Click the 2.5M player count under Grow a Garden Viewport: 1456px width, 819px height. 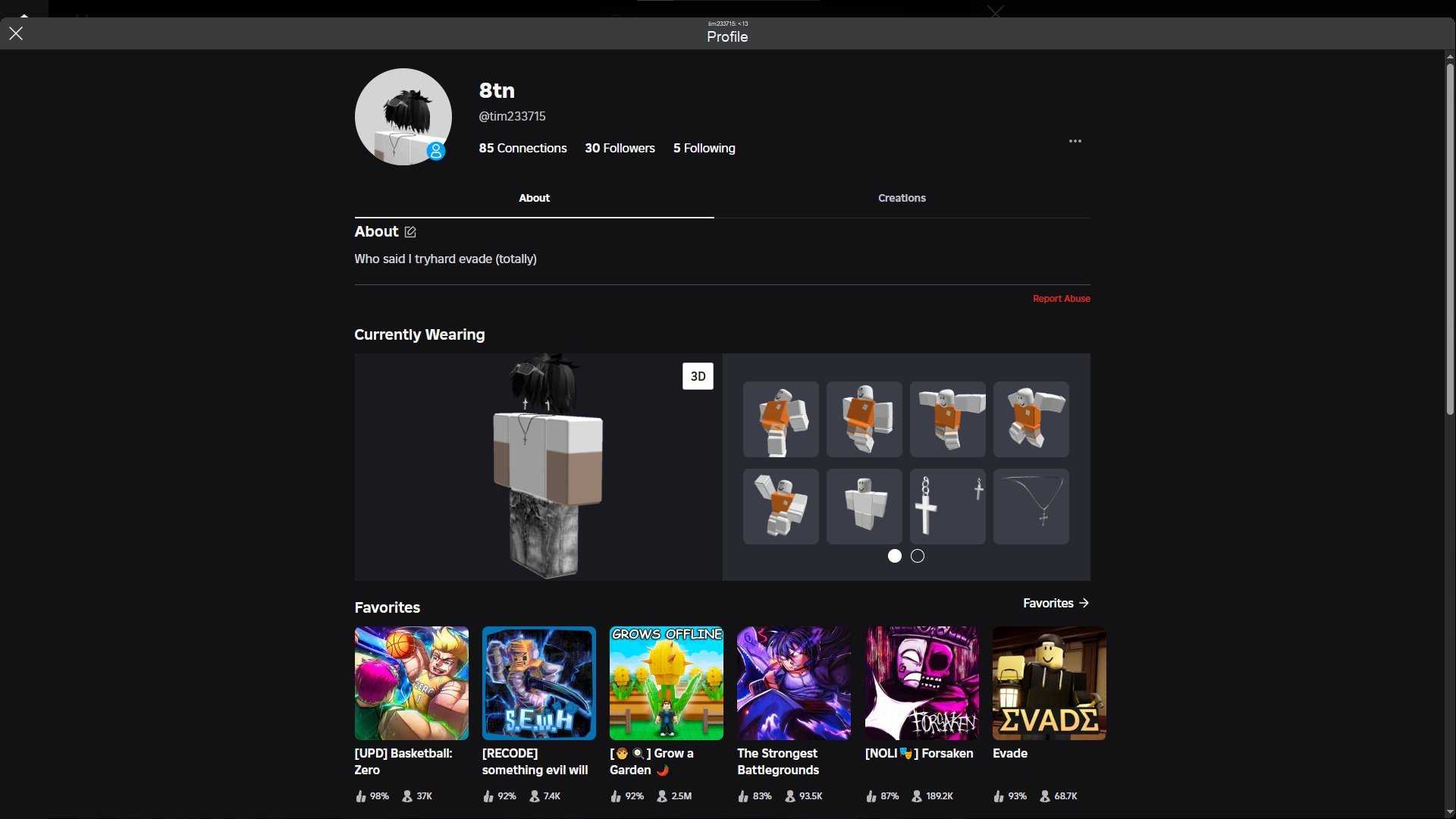coord(674,796)
